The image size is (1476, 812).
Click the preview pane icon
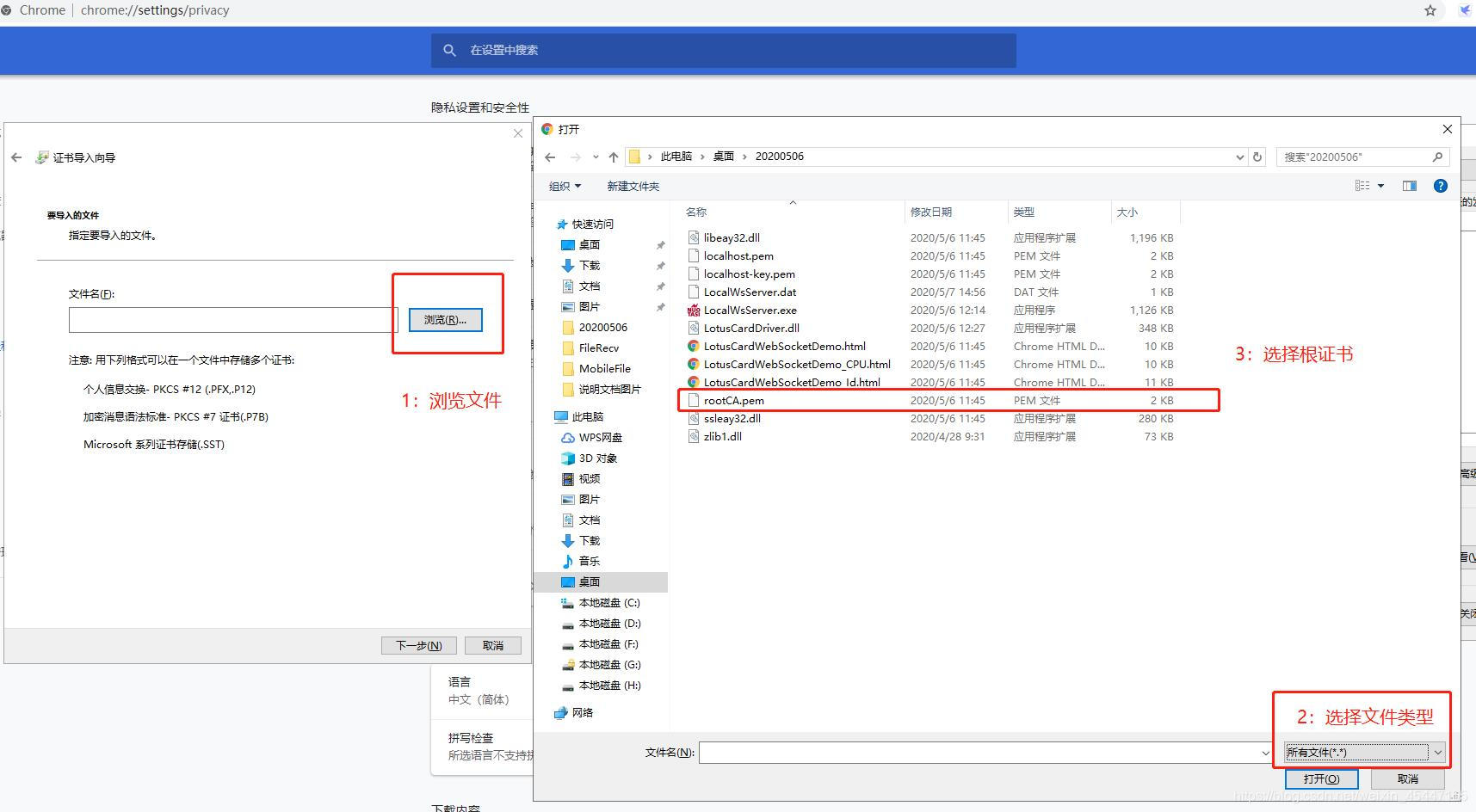[1409, 185]
